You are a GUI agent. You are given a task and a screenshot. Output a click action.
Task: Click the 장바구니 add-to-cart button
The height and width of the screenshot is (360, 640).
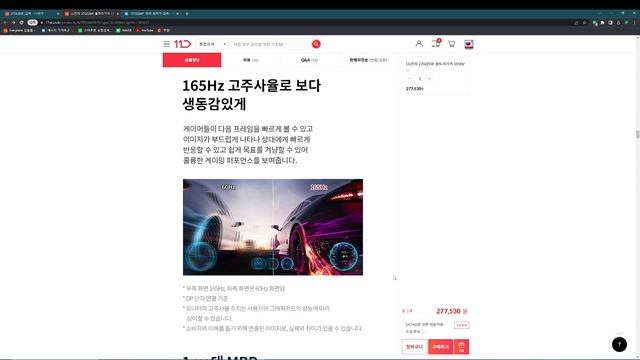pyautogui.click(x=414, y=347)
